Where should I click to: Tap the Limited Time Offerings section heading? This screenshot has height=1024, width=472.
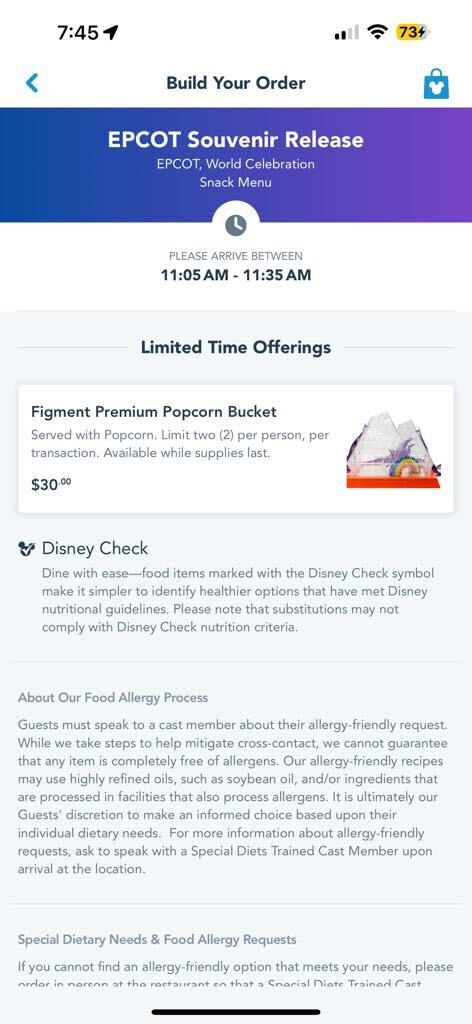click(x=236, y=347)
